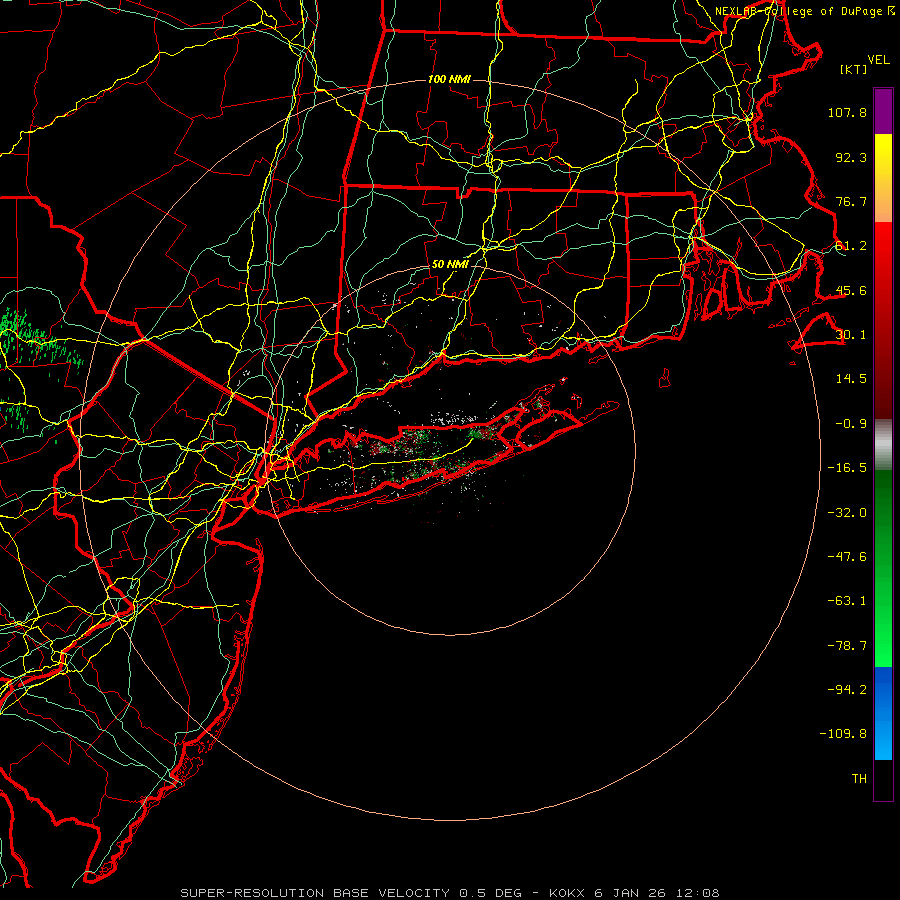Viewport: 900px width, 900px height.
Task: Click the TH legend label
Action: coord(859,779)
